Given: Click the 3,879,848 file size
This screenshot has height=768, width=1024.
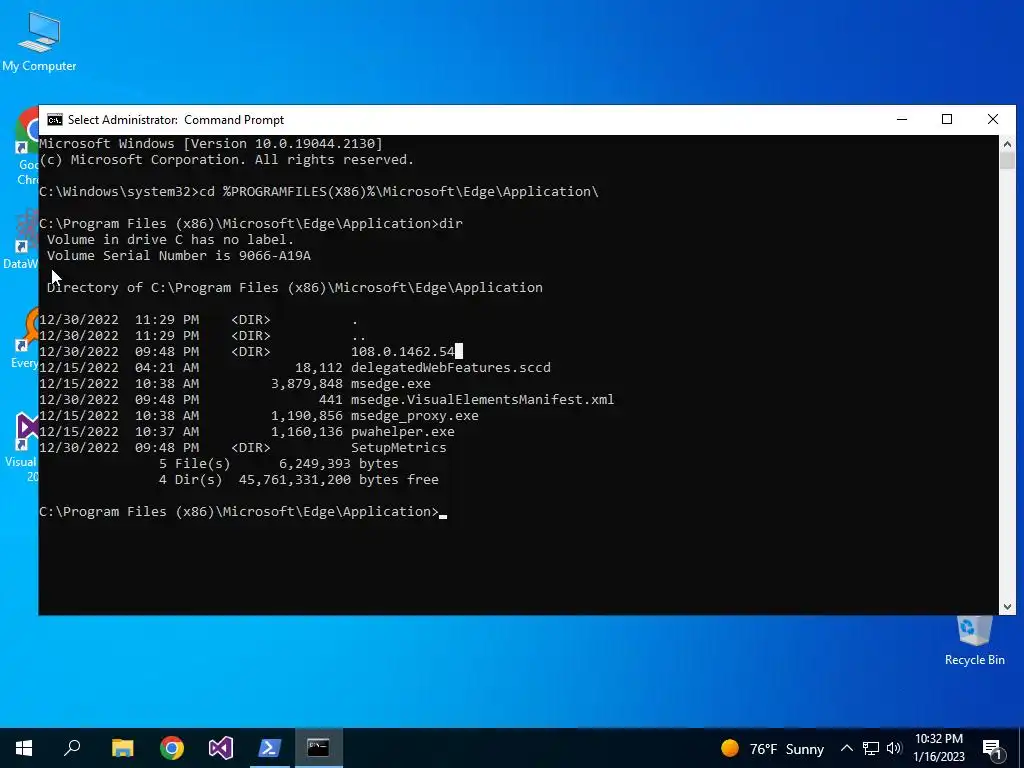Looking at the screenshot, I should click(306, 384).
